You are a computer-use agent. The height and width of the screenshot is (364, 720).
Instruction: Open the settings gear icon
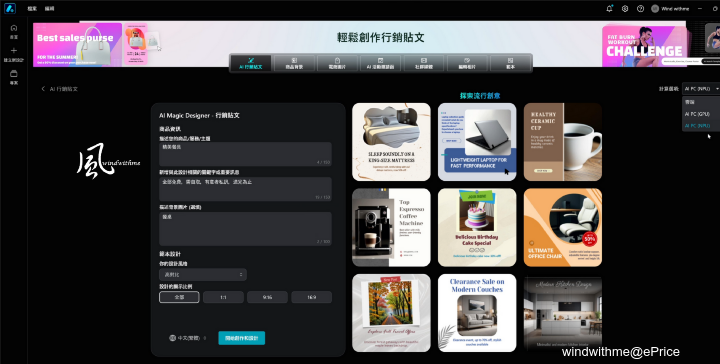coord(625,8)
